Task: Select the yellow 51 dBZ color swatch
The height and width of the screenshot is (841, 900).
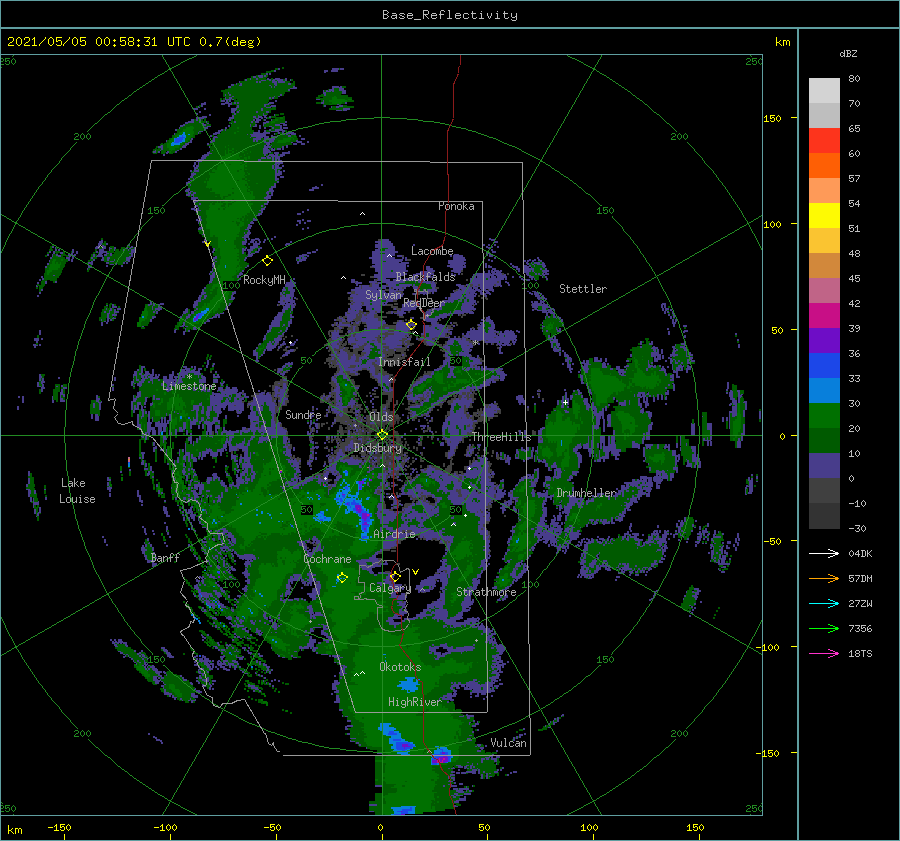Action: 824,216
